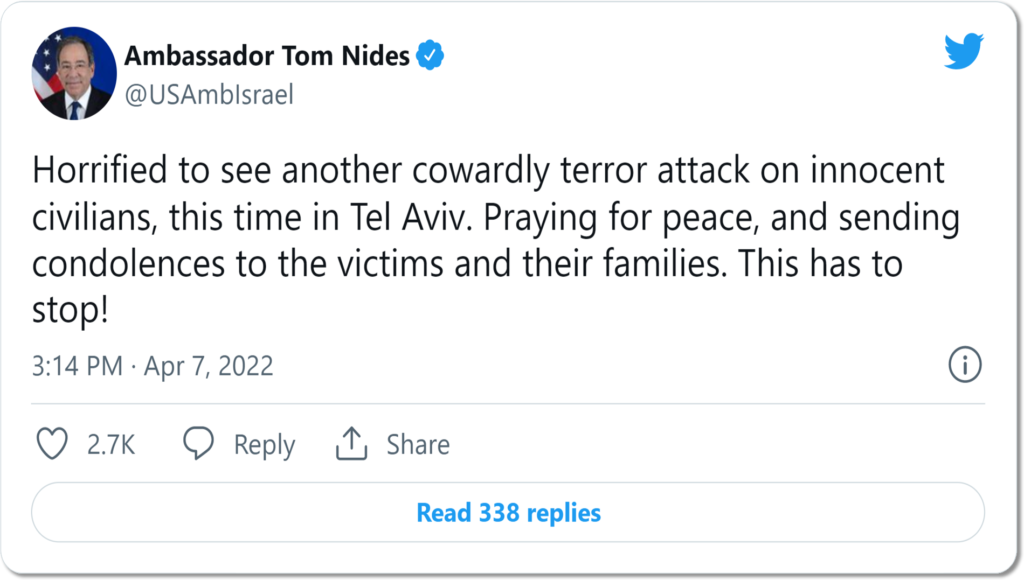Open the @USAmbIsrael handle link

tap(208, 96)
